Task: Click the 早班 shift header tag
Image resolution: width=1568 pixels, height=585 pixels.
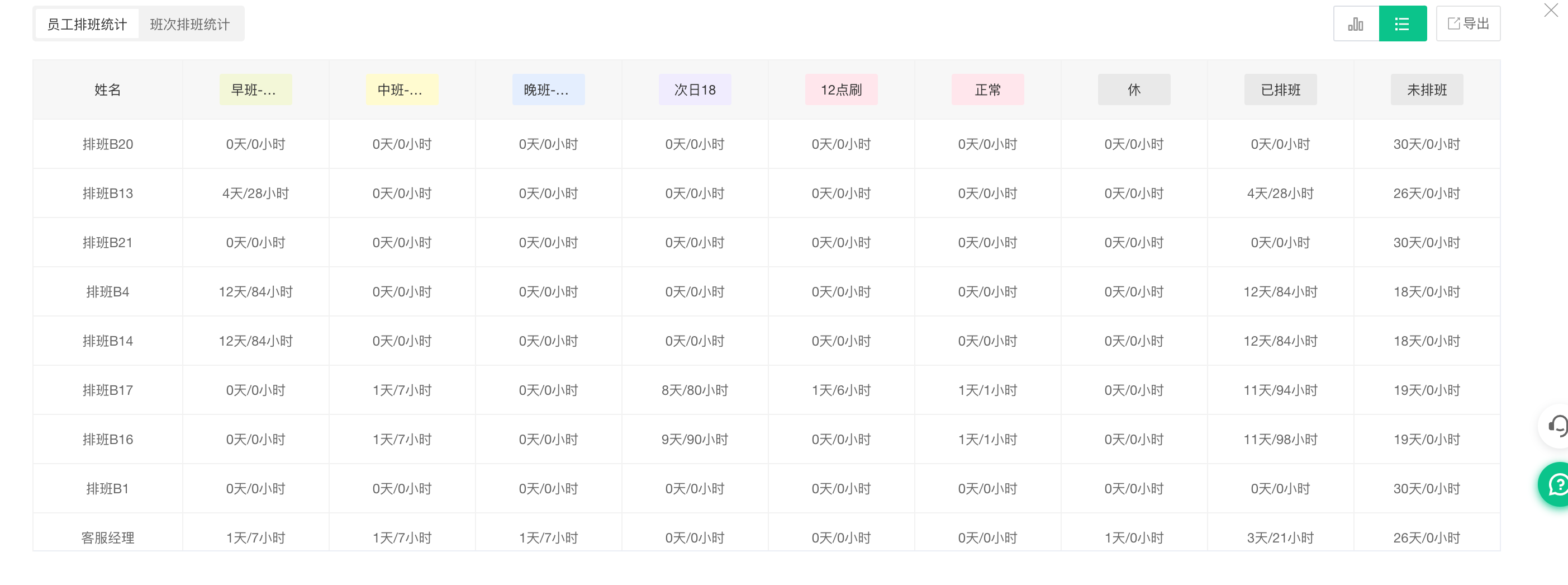Action: 256,89
